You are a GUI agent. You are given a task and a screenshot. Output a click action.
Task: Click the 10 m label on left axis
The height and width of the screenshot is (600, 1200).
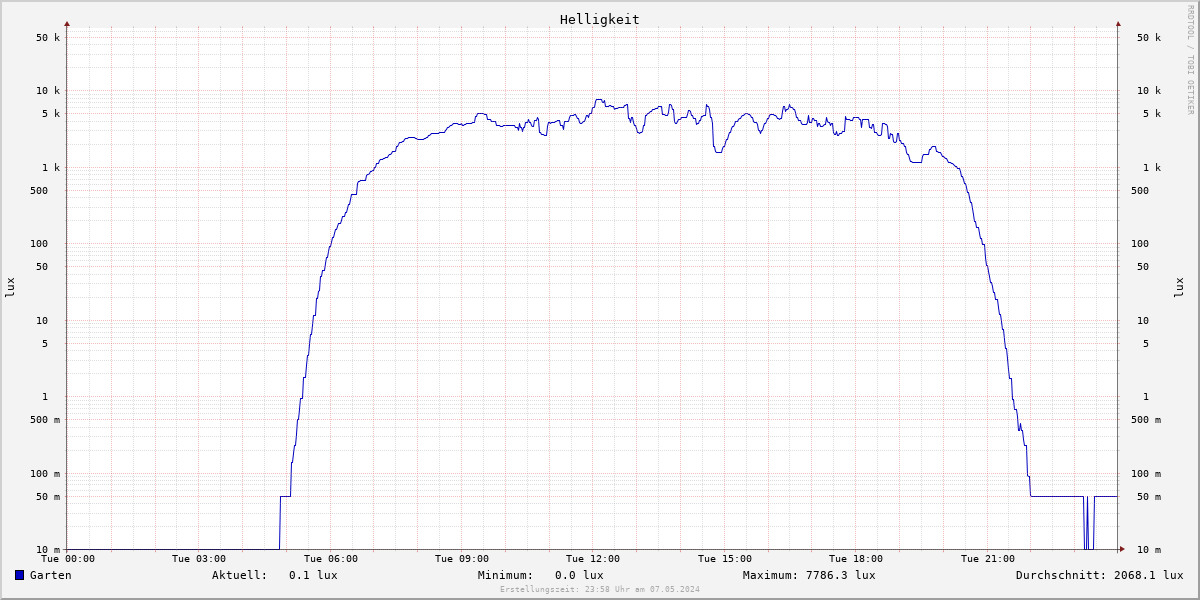pyautogui.click(x=48, y=550)
